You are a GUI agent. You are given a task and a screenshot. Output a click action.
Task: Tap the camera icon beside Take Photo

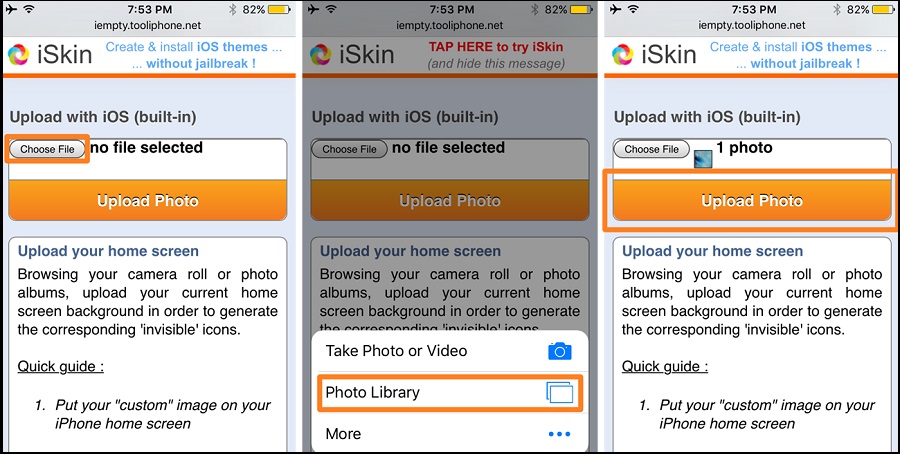[x=560, y=351]
